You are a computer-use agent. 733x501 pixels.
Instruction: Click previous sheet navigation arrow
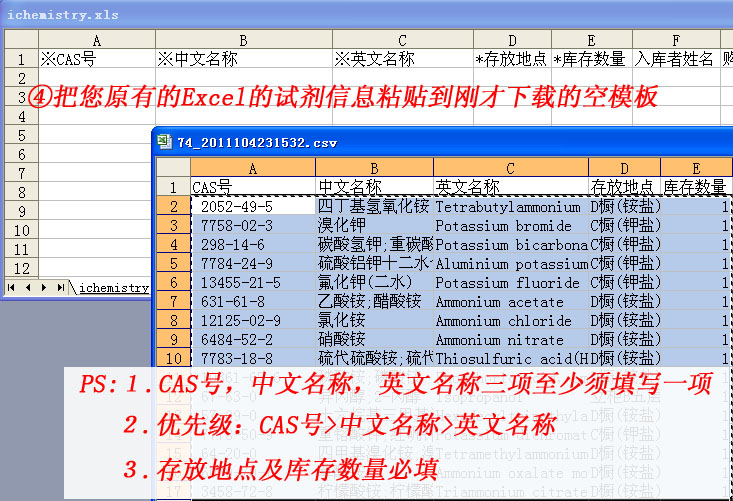point(27,288)
